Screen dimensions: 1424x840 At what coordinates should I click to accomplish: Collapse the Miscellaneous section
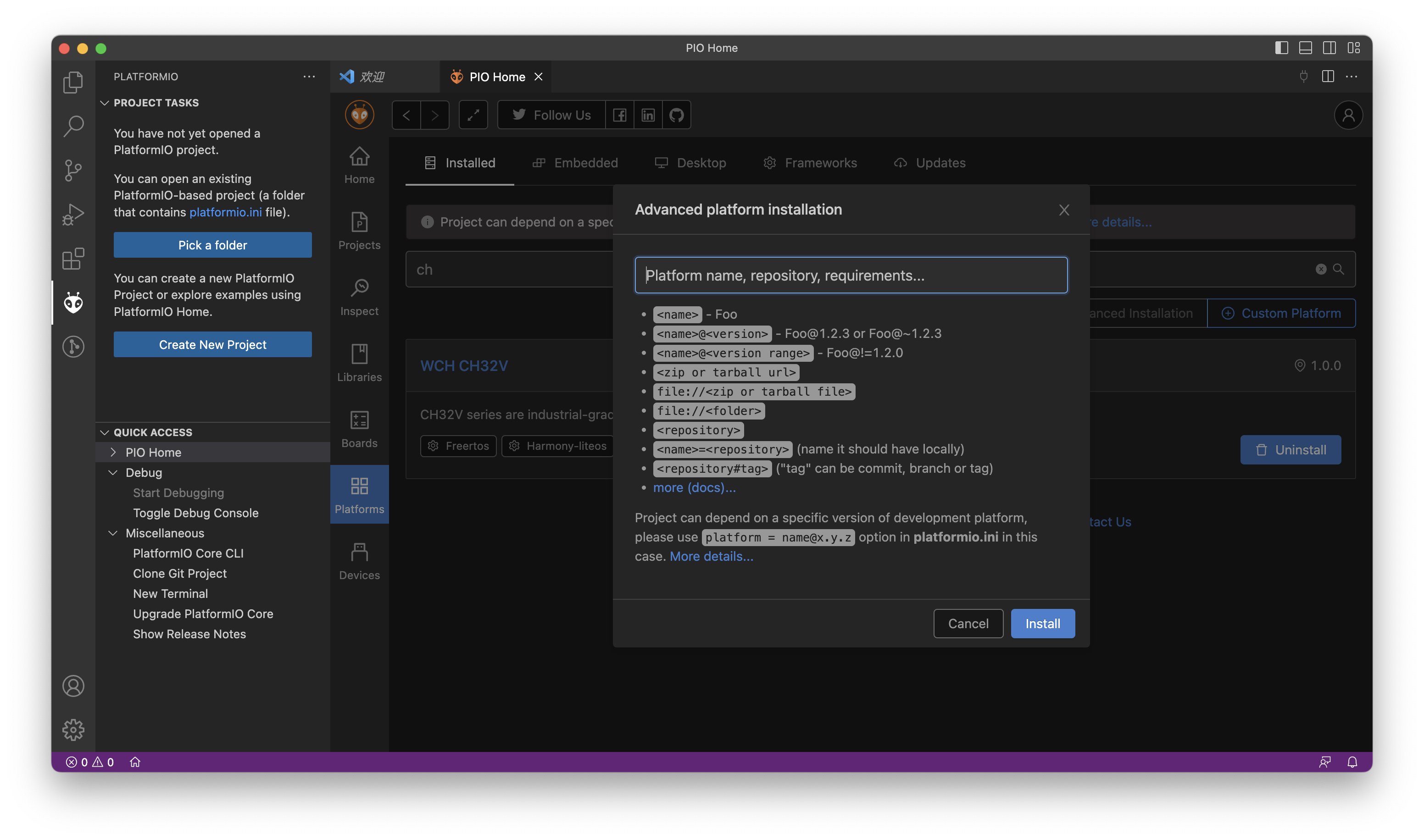tap(112, 533)
